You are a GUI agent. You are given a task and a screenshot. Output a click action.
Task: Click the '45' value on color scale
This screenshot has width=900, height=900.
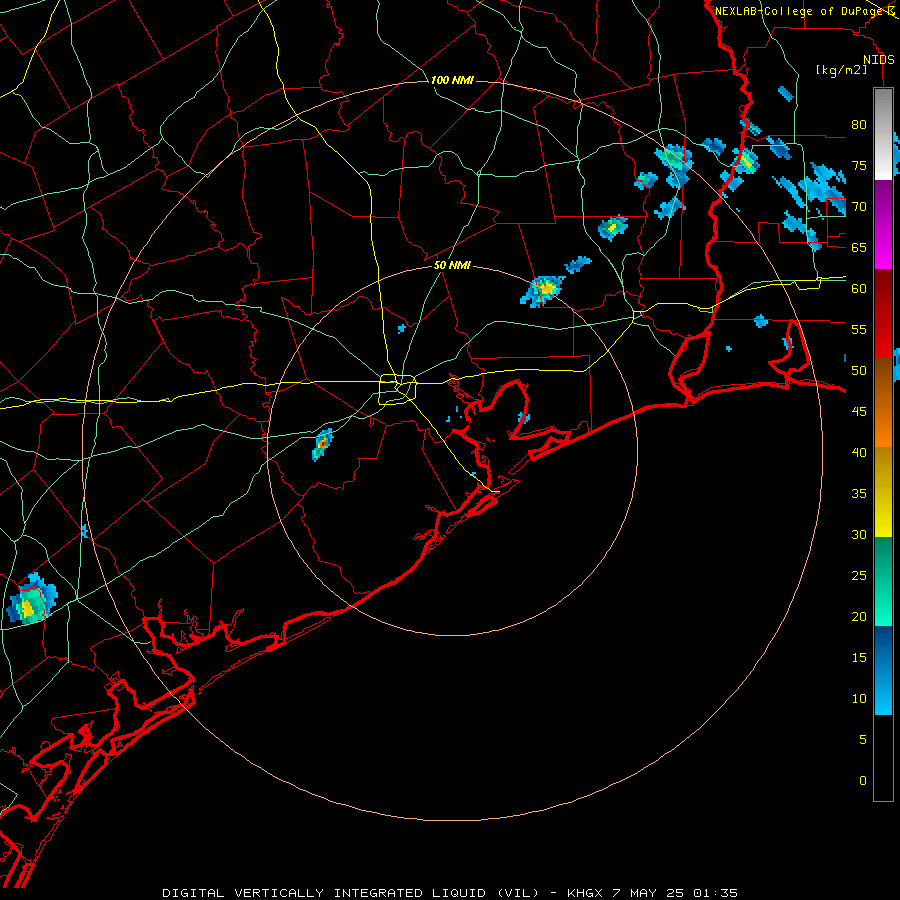(859, 412)
